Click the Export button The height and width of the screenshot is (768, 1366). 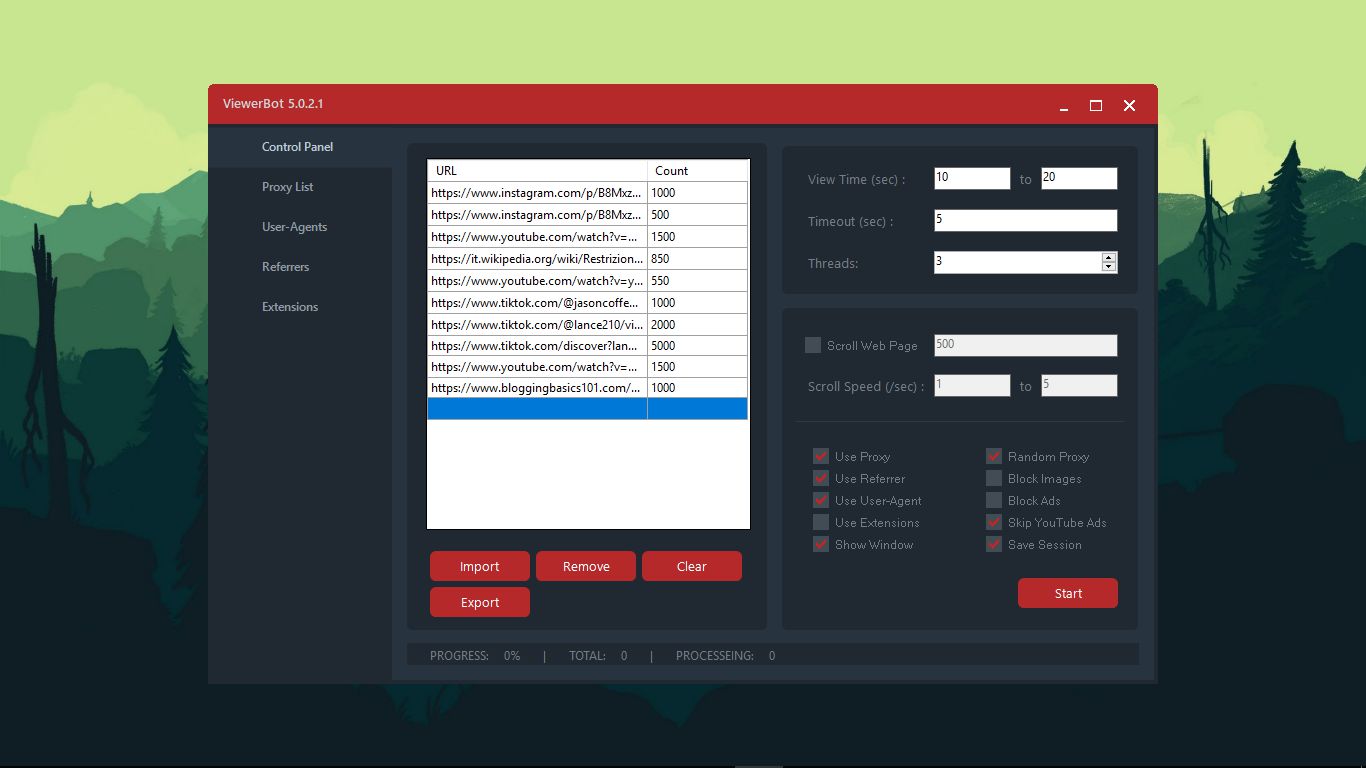click(x=480, y=602)
